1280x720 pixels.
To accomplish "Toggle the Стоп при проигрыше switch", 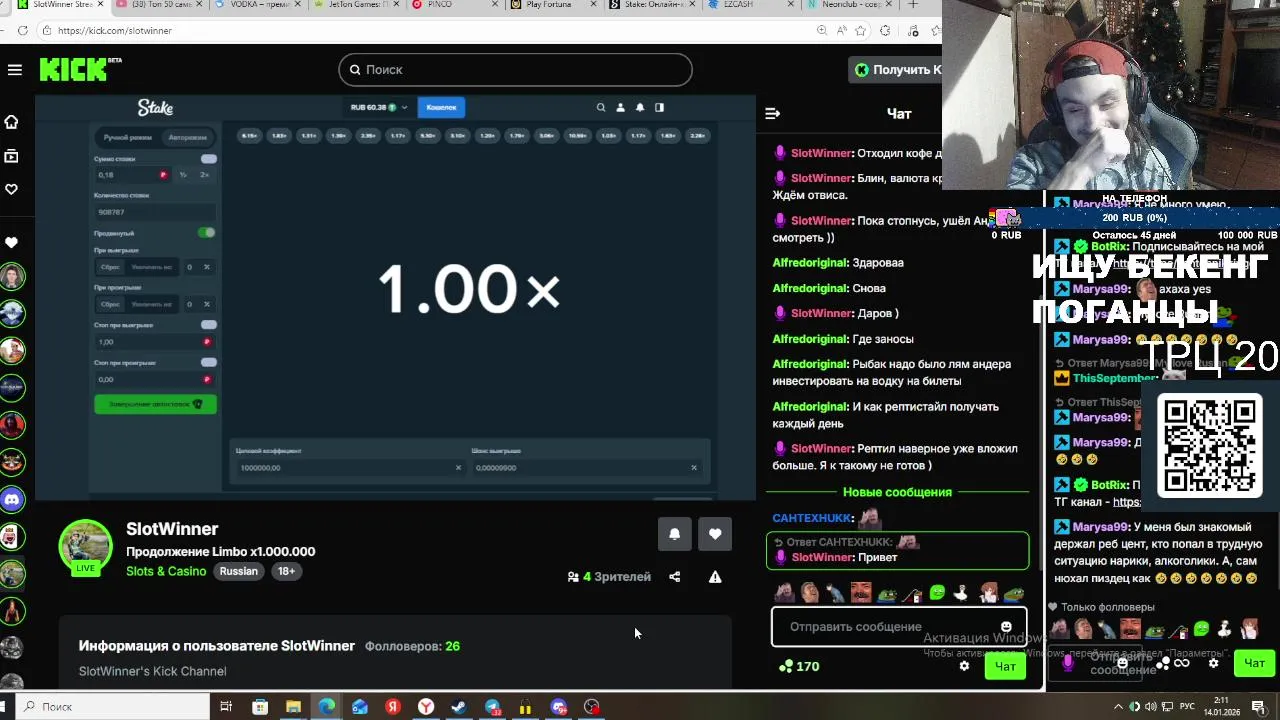I will pyautogui.click(x=208, y=362).
